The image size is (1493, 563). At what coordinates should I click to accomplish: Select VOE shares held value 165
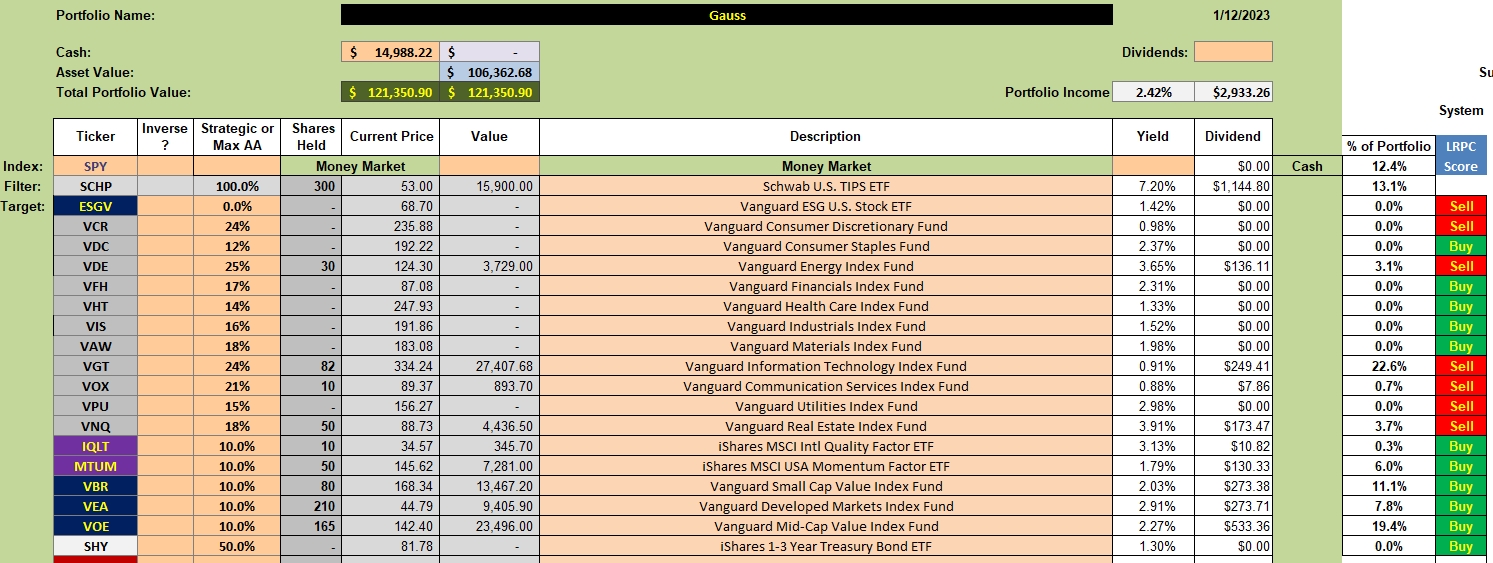311,526
